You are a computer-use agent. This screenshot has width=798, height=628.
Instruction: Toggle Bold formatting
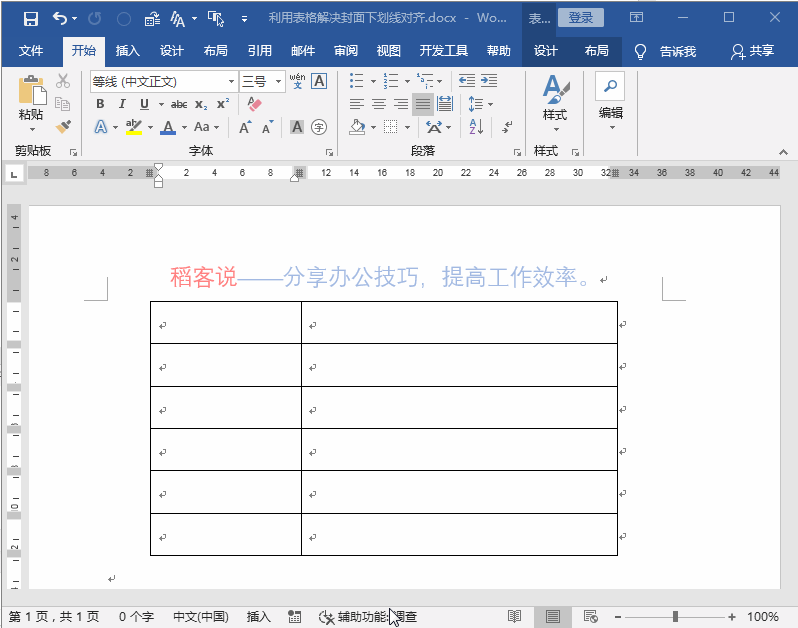100,104
